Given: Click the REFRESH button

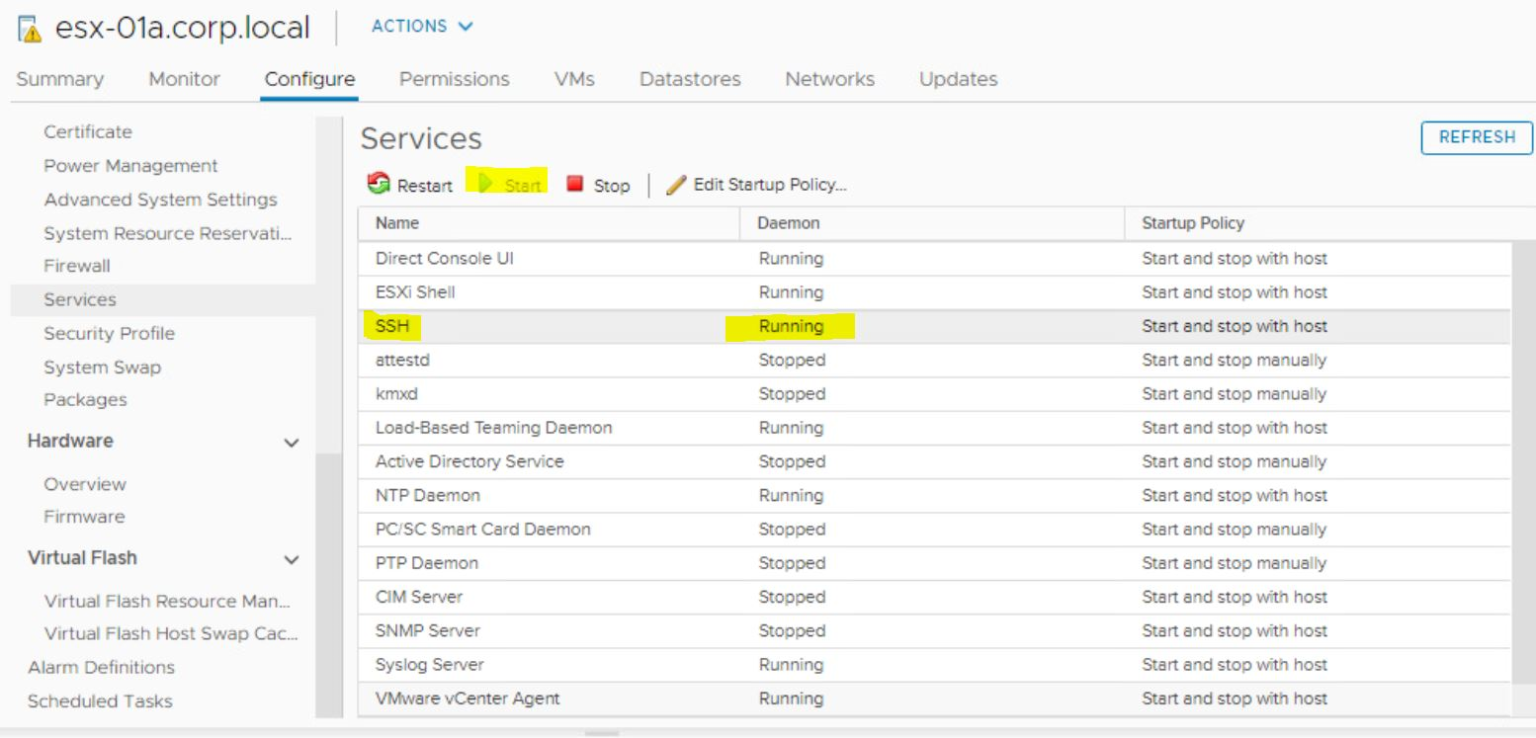Looking at the screenshot, I should tap(1476, 139).
